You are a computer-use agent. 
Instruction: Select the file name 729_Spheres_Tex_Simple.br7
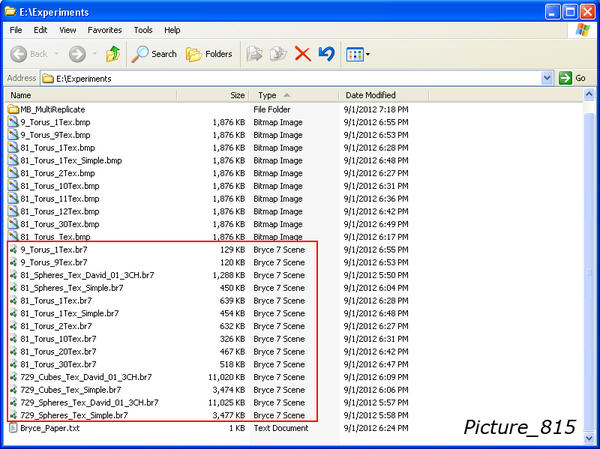(x=74, y=415)
